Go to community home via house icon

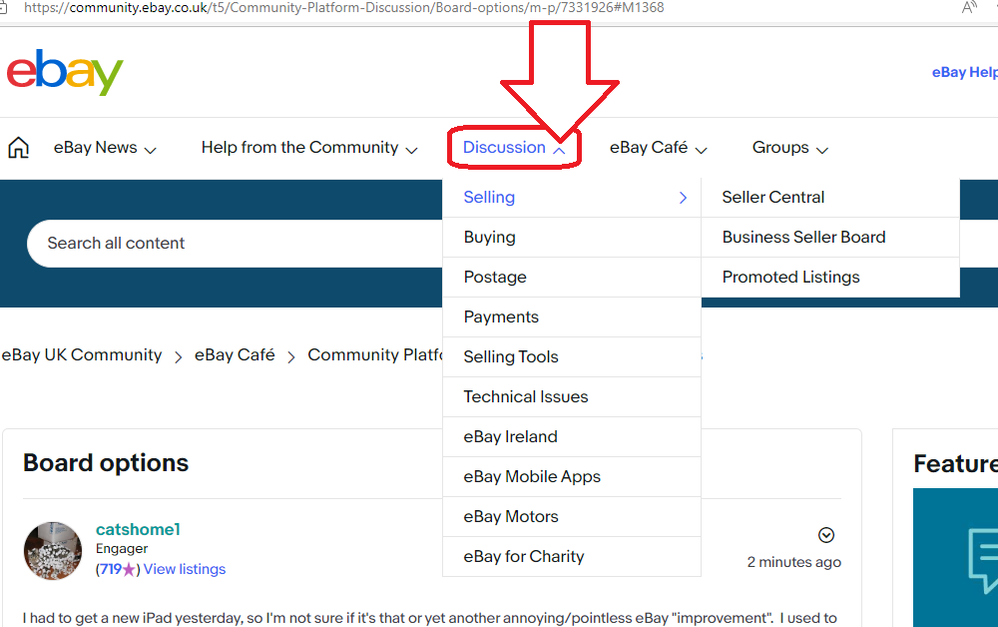coord(18,148)
